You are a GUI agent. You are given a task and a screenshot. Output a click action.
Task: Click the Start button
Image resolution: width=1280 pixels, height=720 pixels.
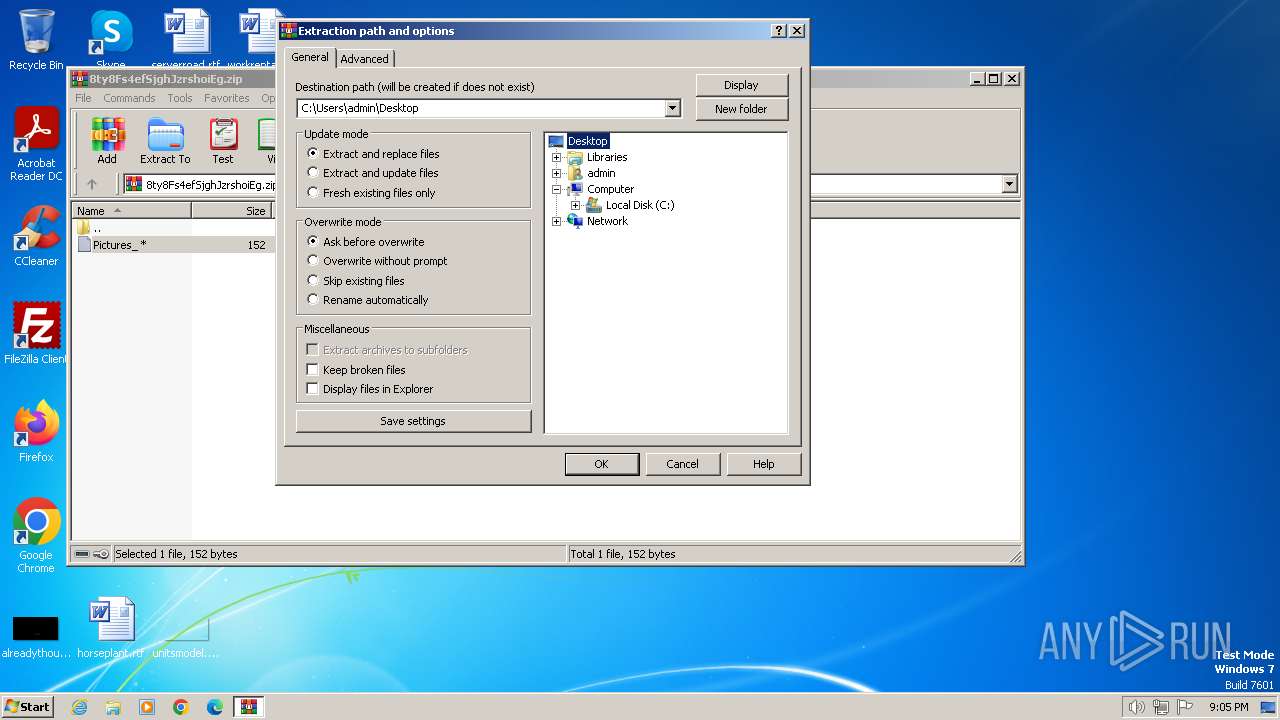tap(27, 707)
